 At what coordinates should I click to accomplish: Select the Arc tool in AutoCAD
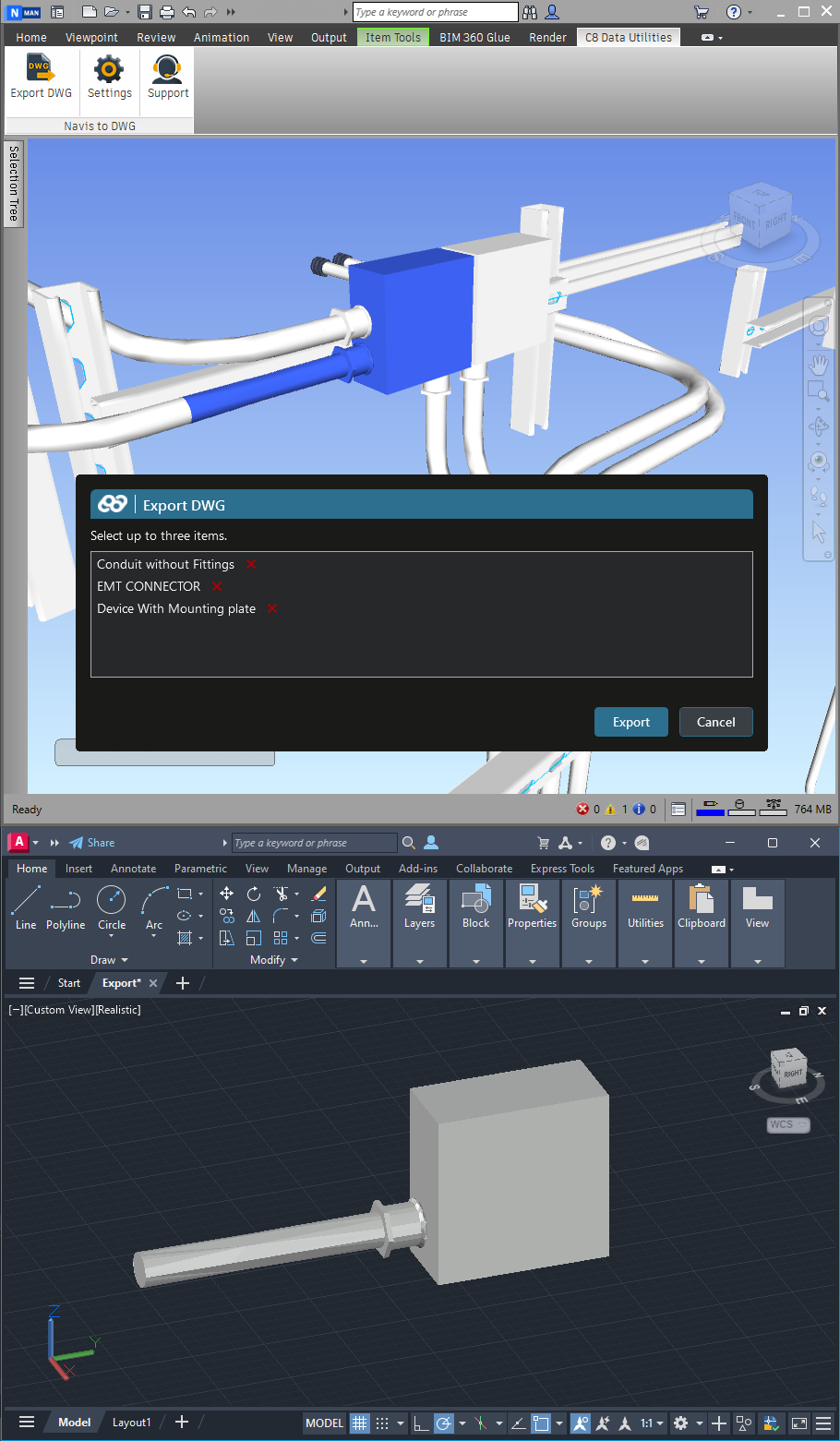pos(154,907)
